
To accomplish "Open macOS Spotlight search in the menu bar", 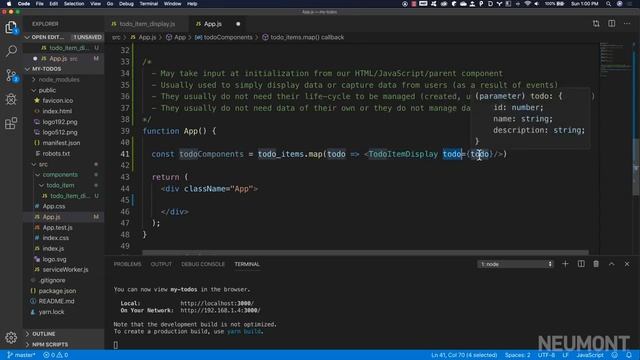I will click(608, 4).
